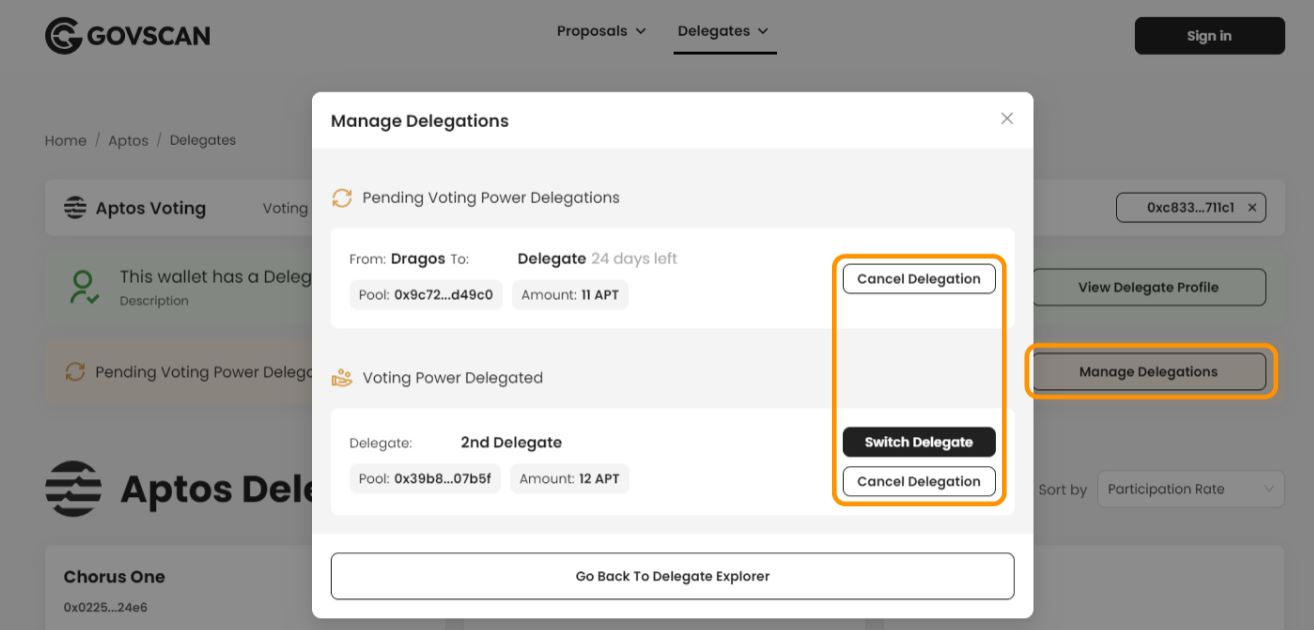The height and width of the screenshot is (630, 1314).
Task: Click Go Back To Delegate Explorer
Action: [672, 576]
